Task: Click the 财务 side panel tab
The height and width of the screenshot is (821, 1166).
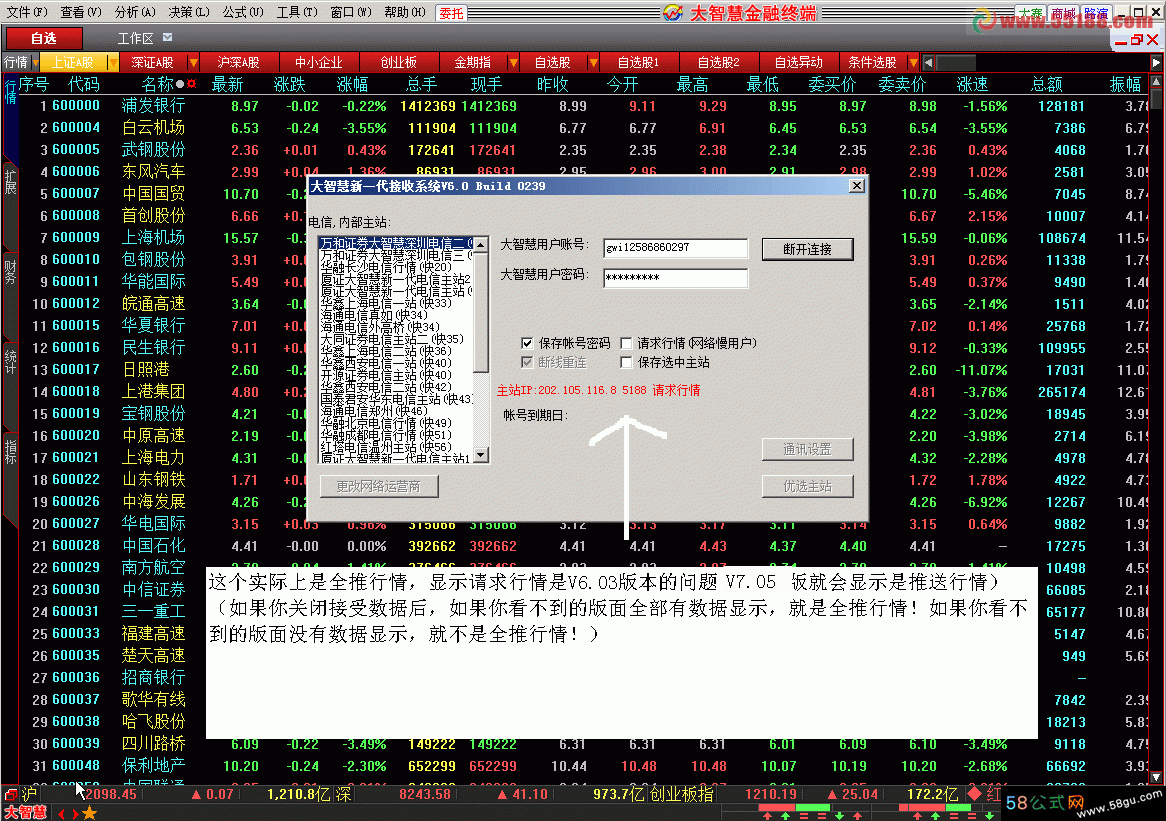Action: [10, 272]
